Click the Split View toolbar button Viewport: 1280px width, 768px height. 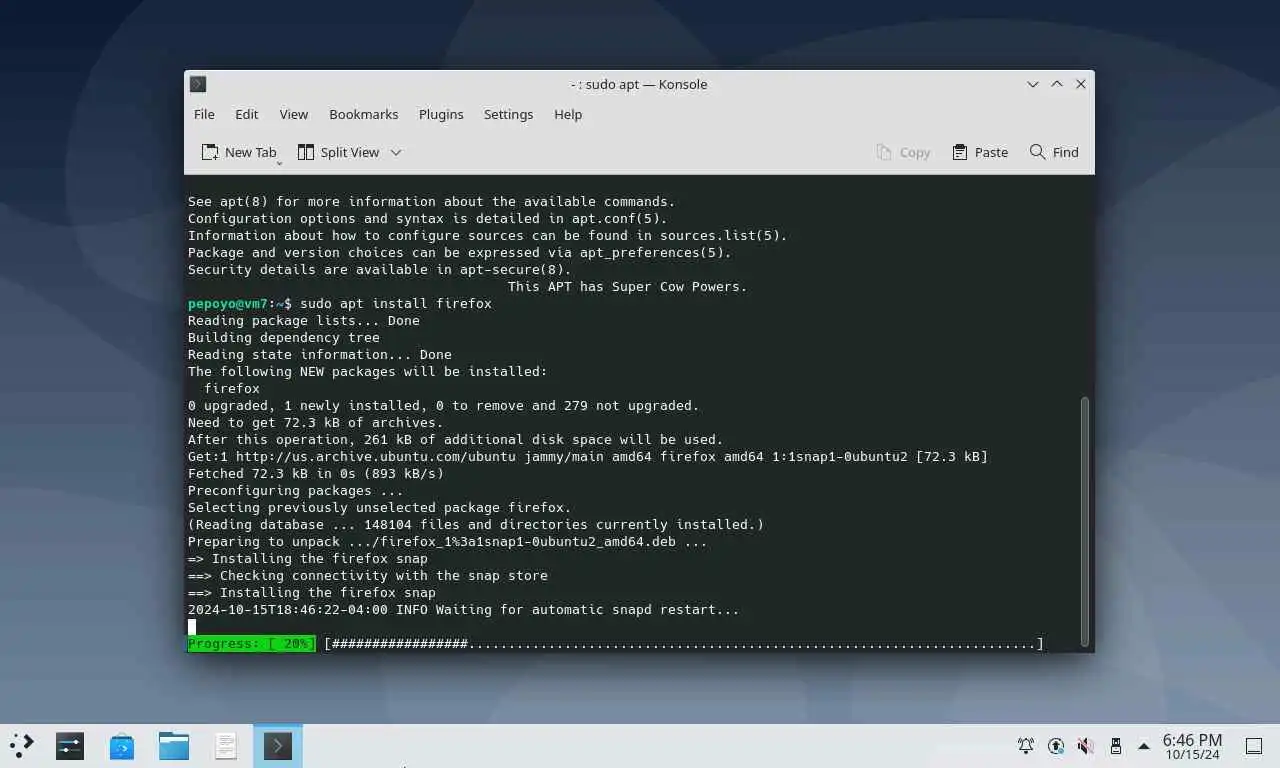pos(338,152)
